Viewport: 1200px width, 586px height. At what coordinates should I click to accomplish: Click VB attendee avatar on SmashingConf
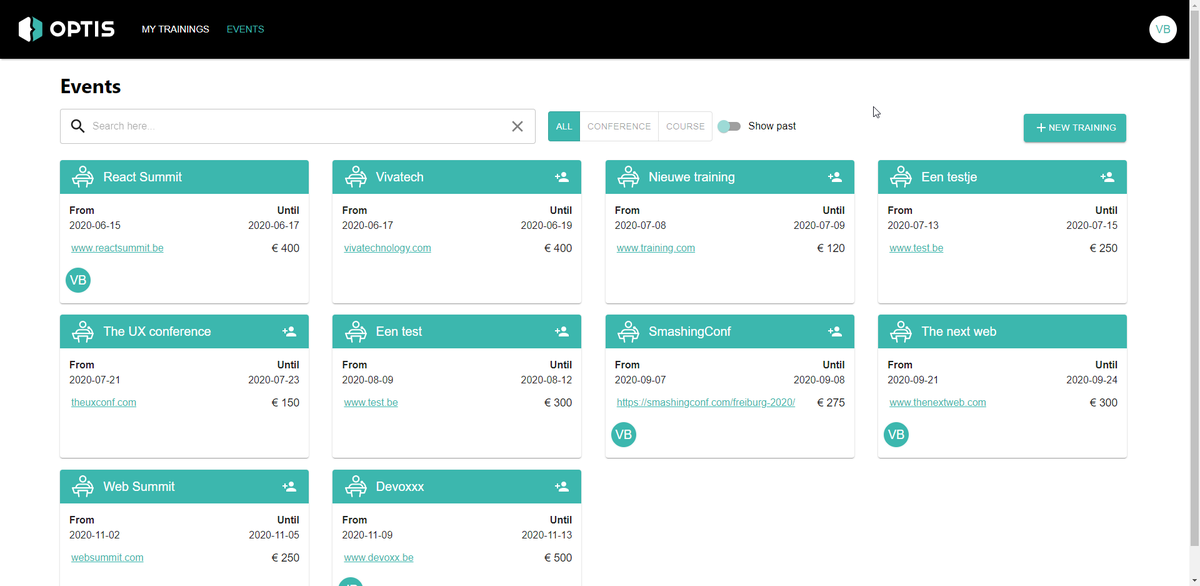(624, 435)
